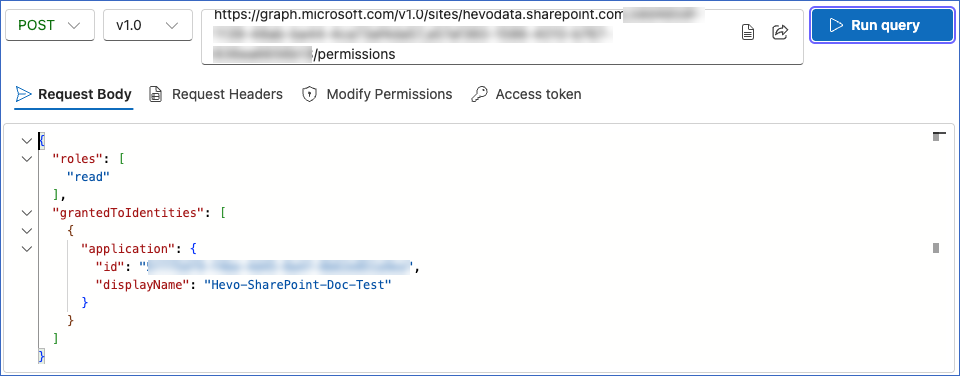
Task: Click the "id" key in JSON
Action: tap(109, 267)
